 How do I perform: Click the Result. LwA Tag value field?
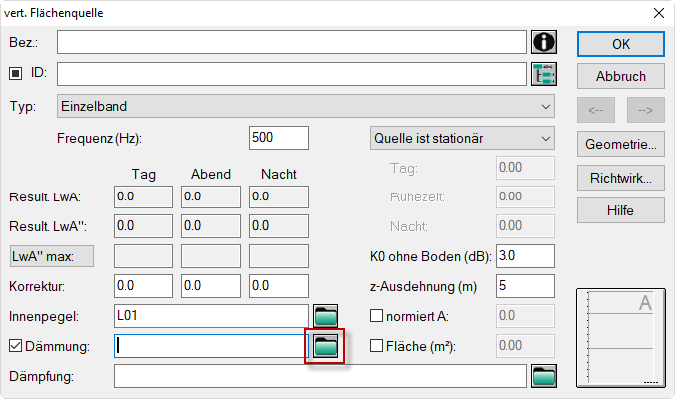pyautogui.click(x=143, y=197)
